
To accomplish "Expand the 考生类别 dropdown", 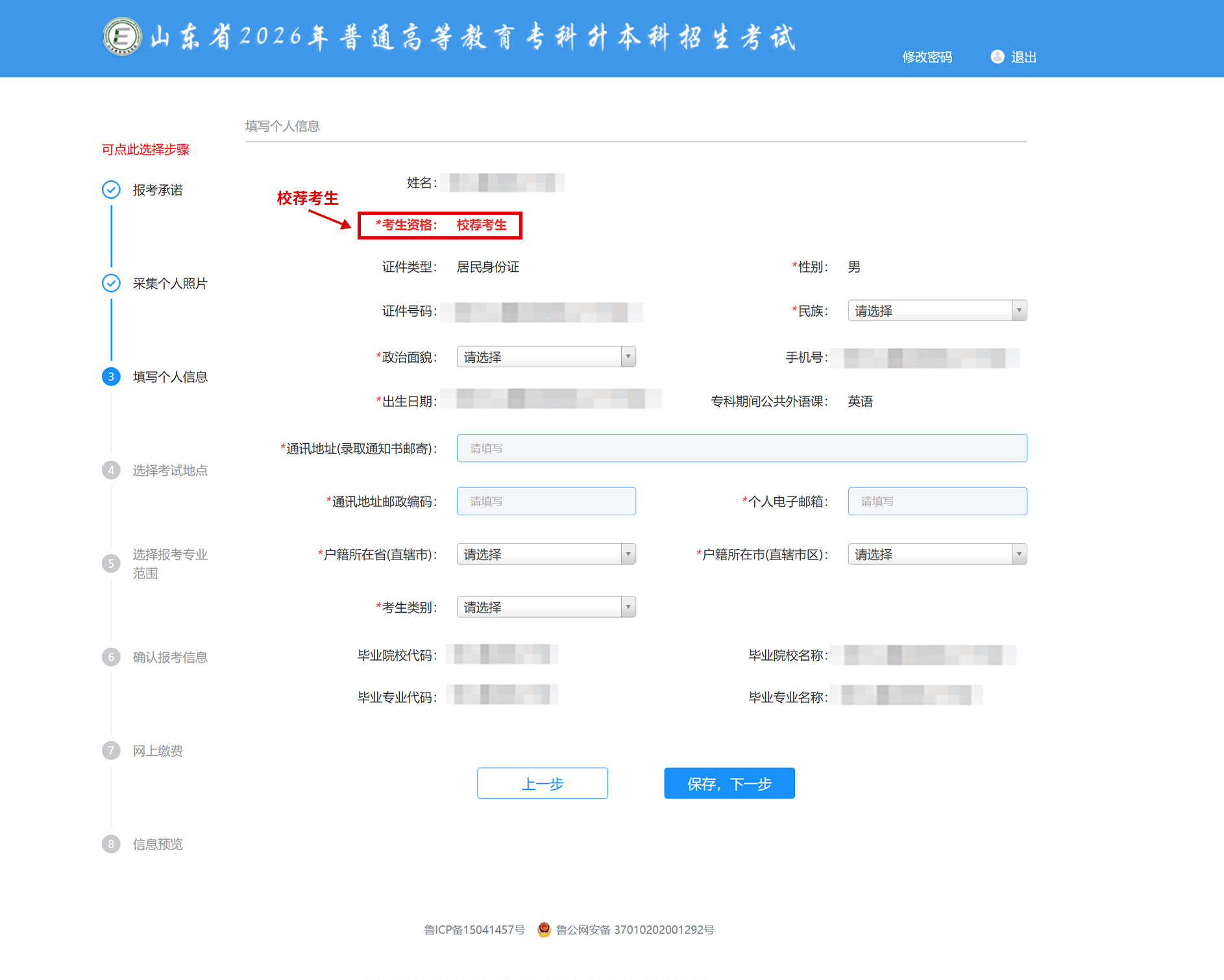I will click(546, 607).
